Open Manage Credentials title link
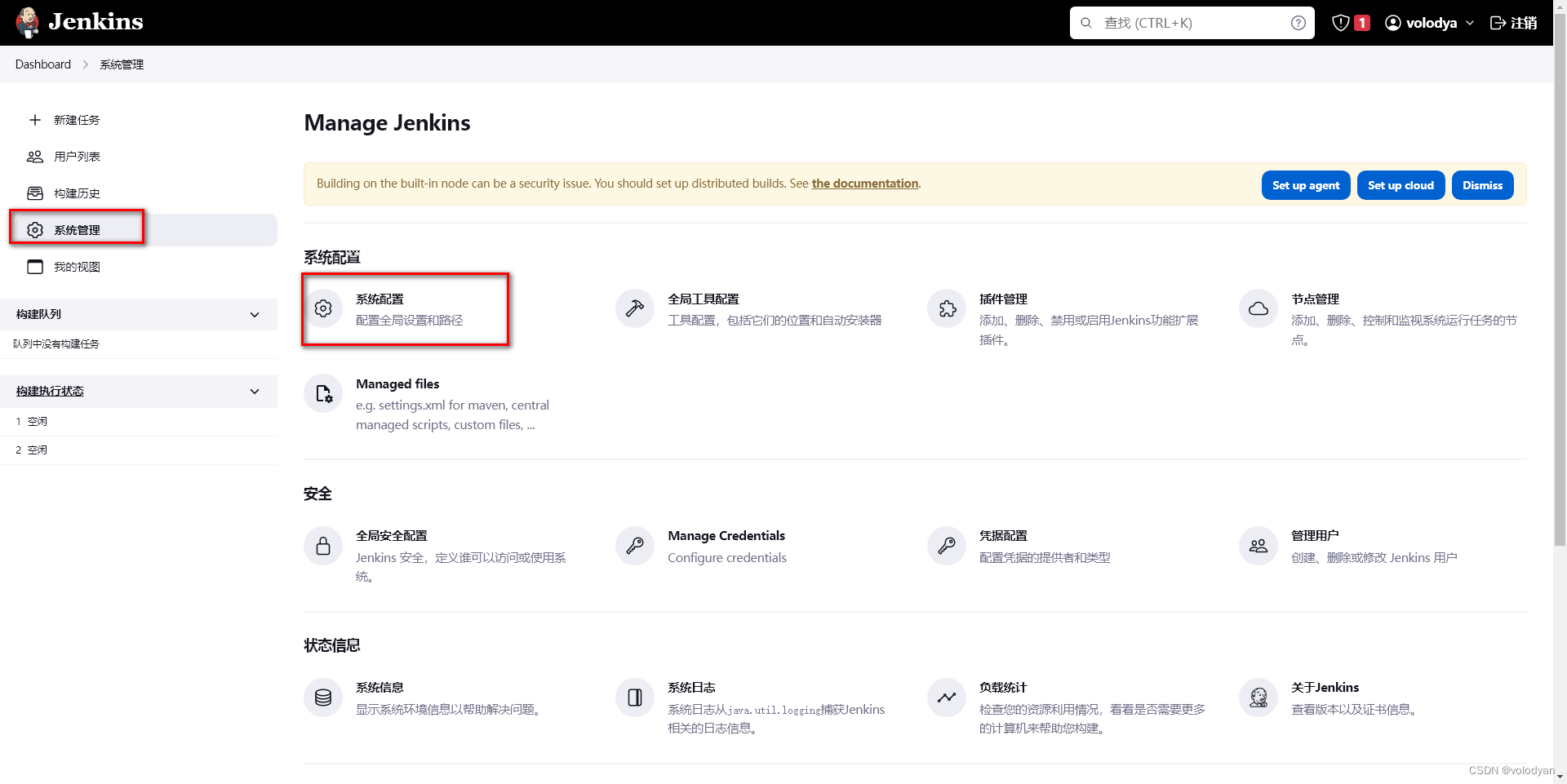 pos(726,536)
